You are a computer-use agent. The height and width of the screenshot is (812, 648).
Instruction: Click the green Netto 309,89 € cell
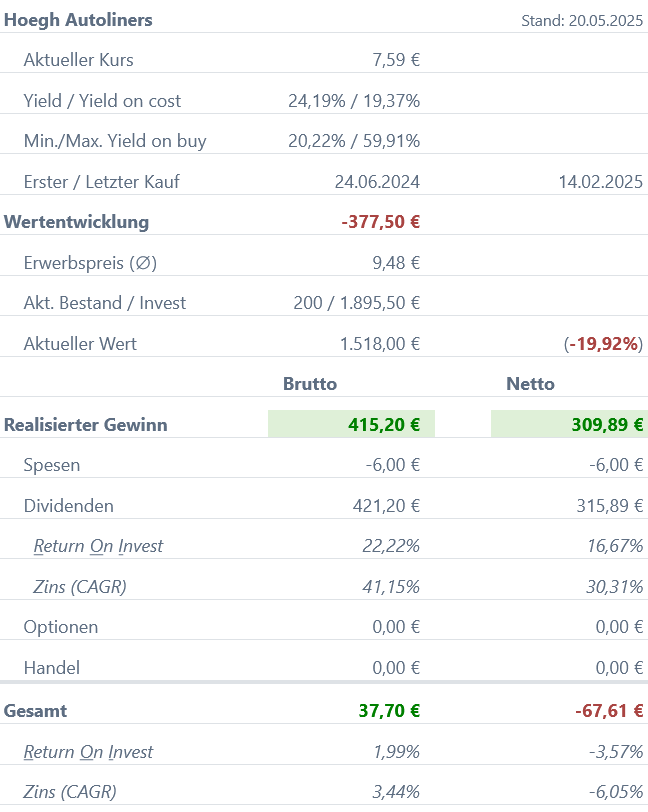click(569, 424)
